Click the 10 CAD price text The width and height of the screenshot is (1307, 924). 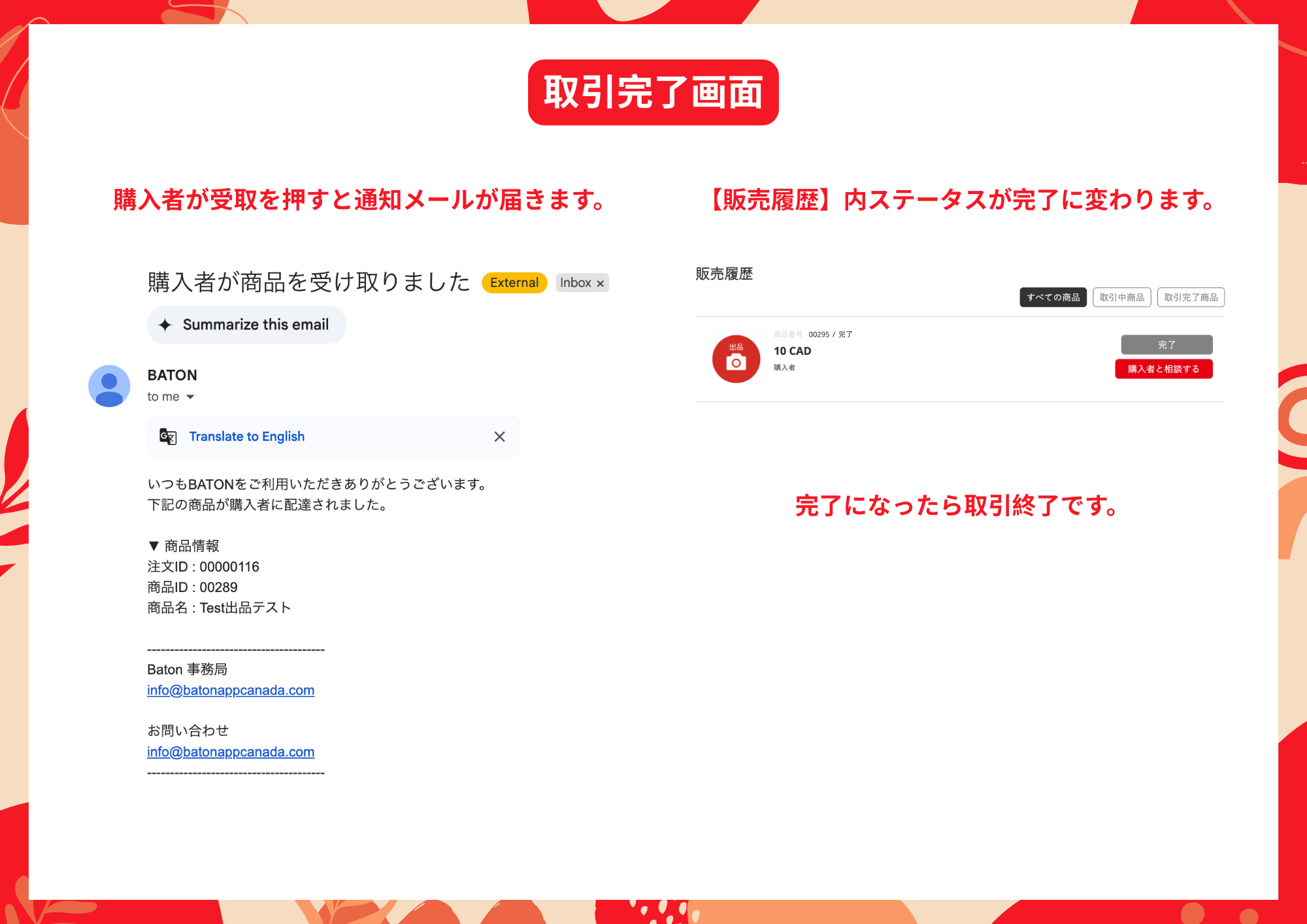[x=792, y=351]
